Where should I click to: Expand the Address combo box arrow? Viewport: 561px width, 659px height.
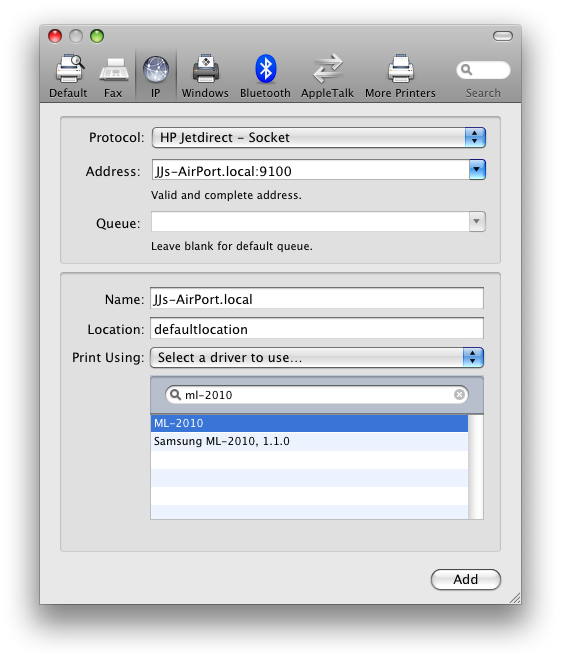[477, 169]
